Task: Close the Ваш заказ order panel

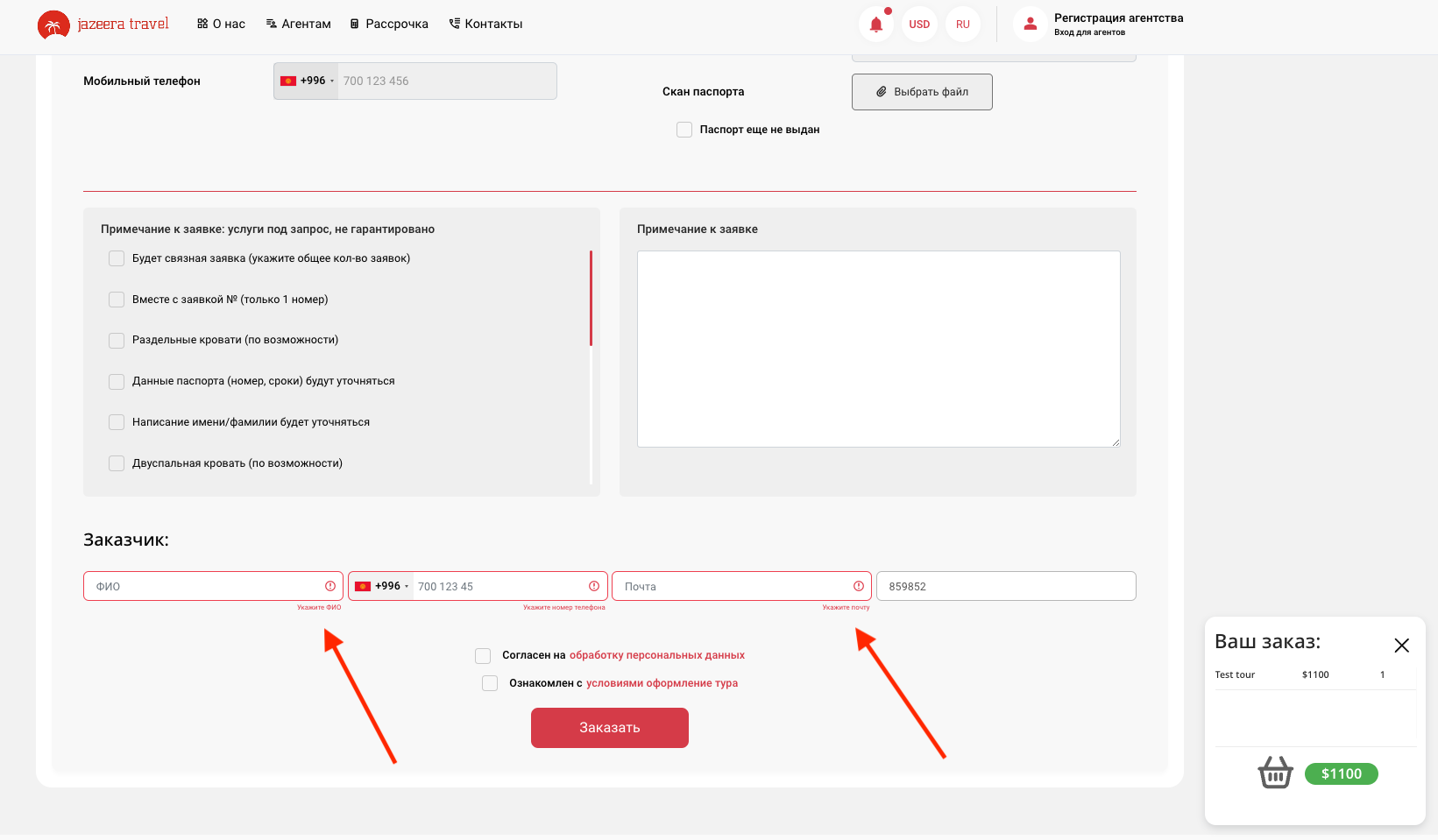Action: coord(1401,646)
